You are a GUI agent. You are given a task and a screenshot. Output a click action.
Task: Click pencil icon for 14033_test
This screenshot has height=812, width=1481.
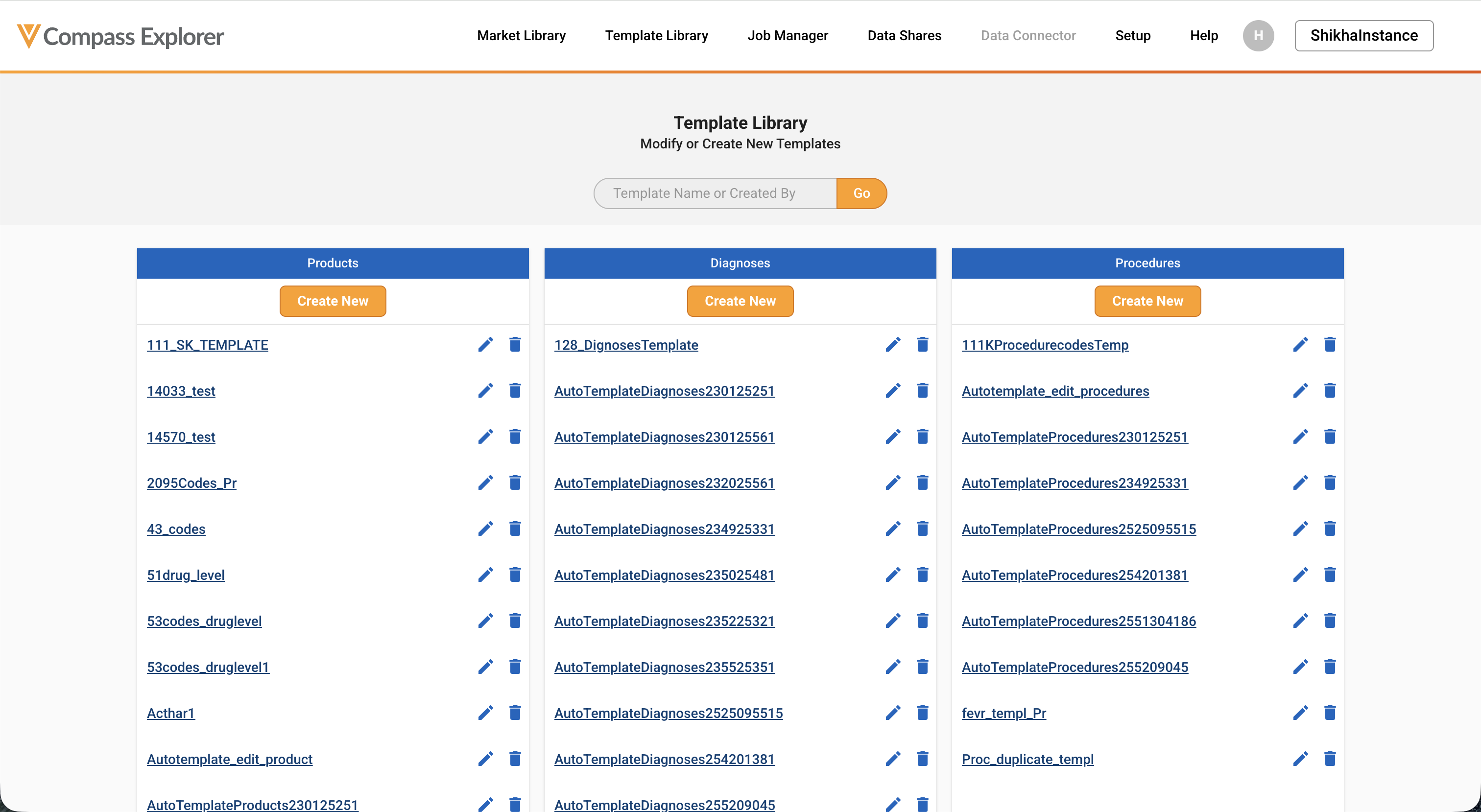(485, 390)
